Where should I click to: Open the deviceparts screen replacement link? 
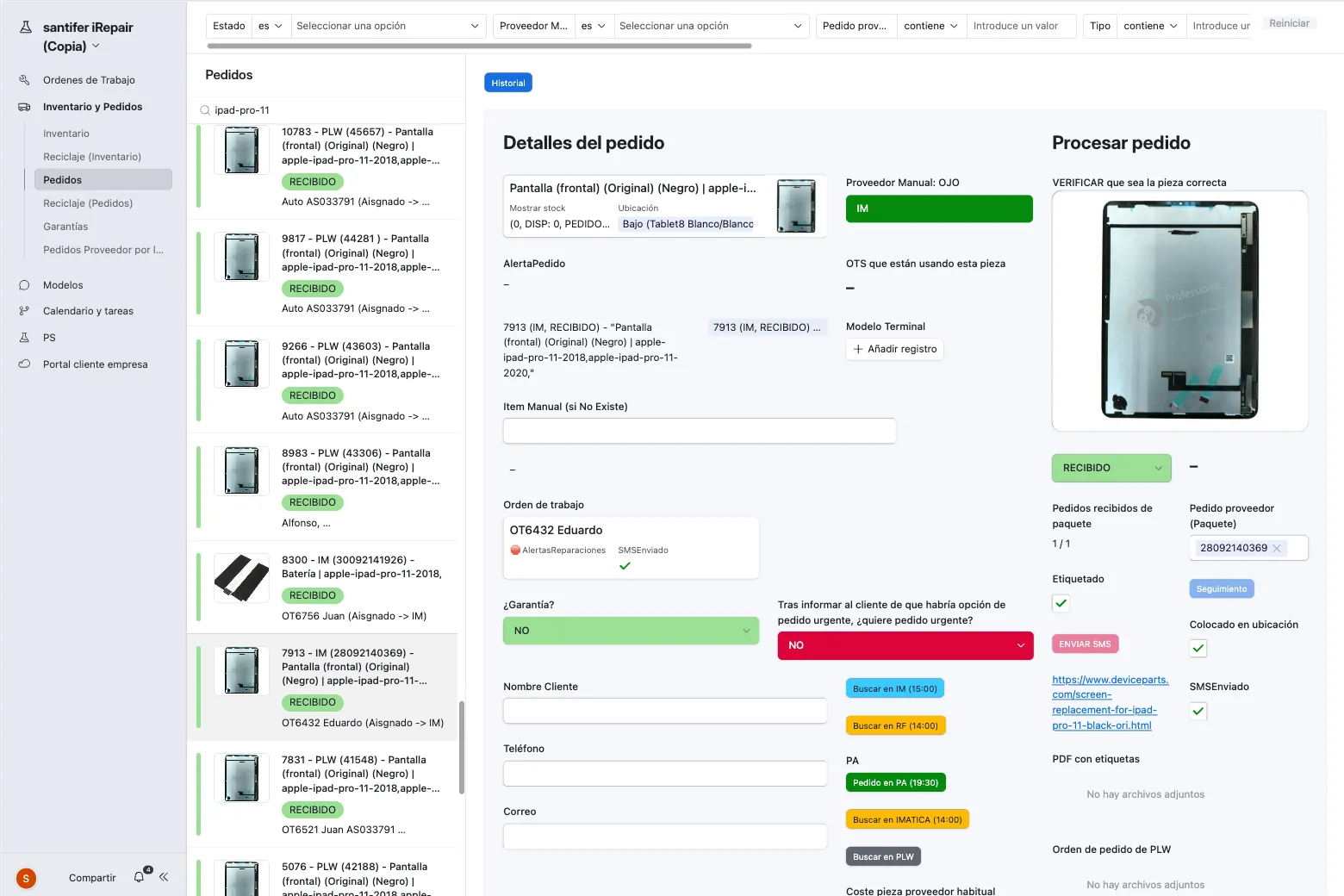click(x=1110, y=701)
